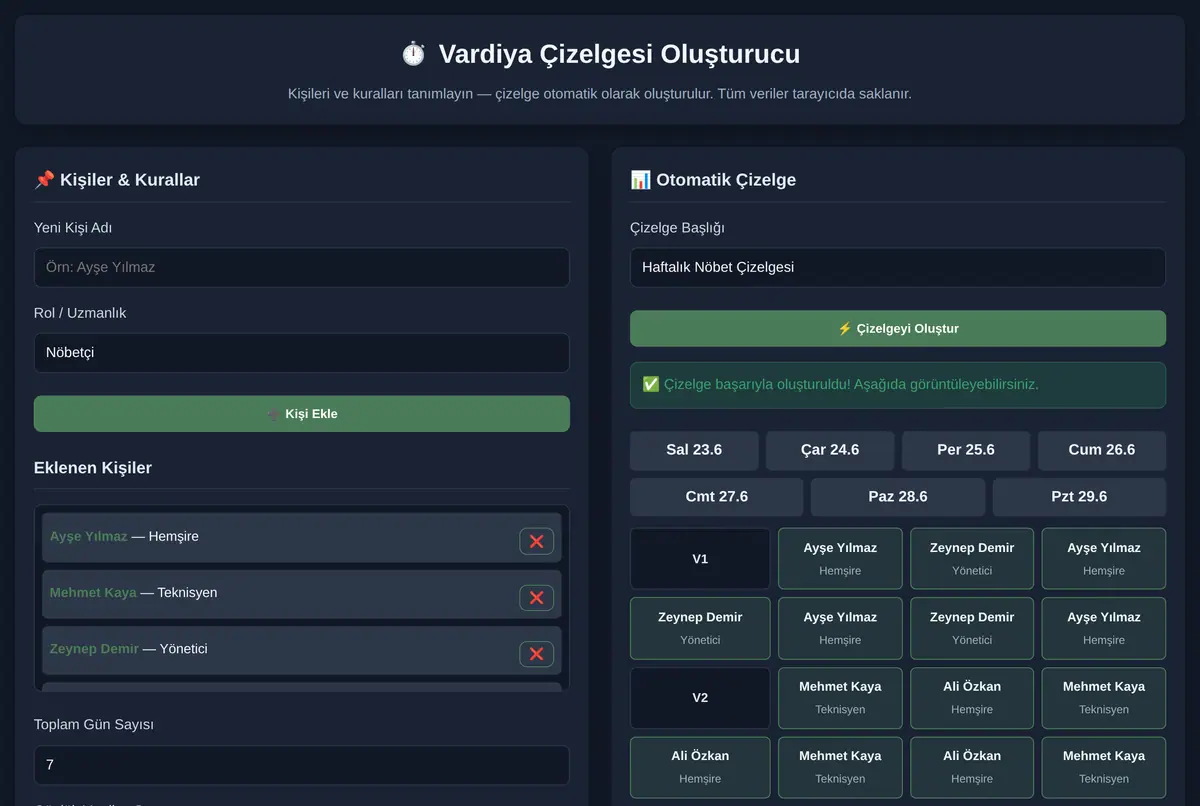The height and width of the screenshot is (806, 1200).
Task: Edit the Çizelge Başlığı text field
Action: [x=898, y=267]
